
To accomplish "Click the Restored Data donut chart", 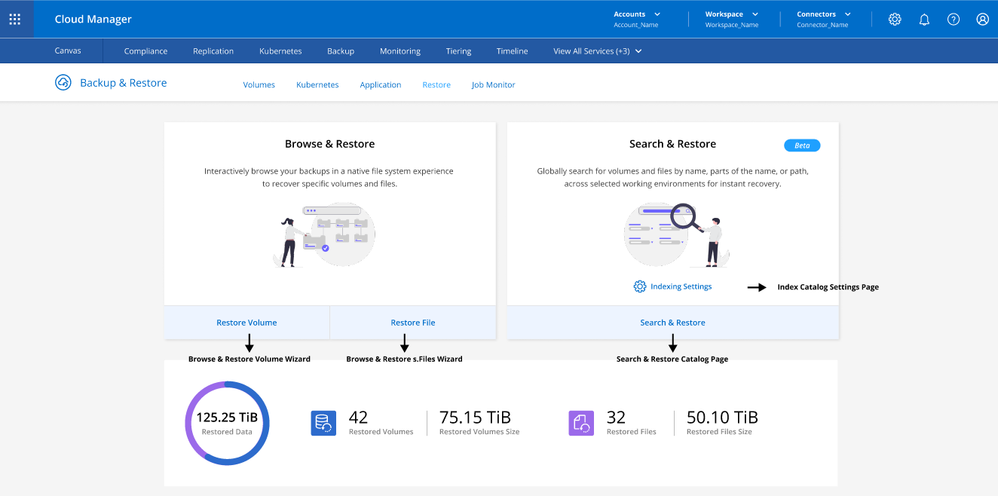I will coord(227,423).
